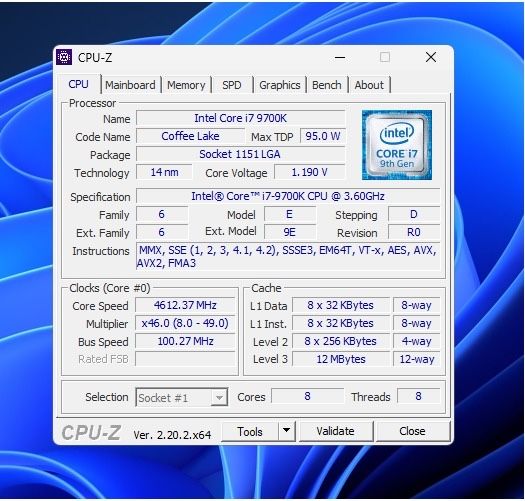Image resolution: width=525 pixels, height=501 pixels.
Task: Click the Validate button
Action: point(335,431)
